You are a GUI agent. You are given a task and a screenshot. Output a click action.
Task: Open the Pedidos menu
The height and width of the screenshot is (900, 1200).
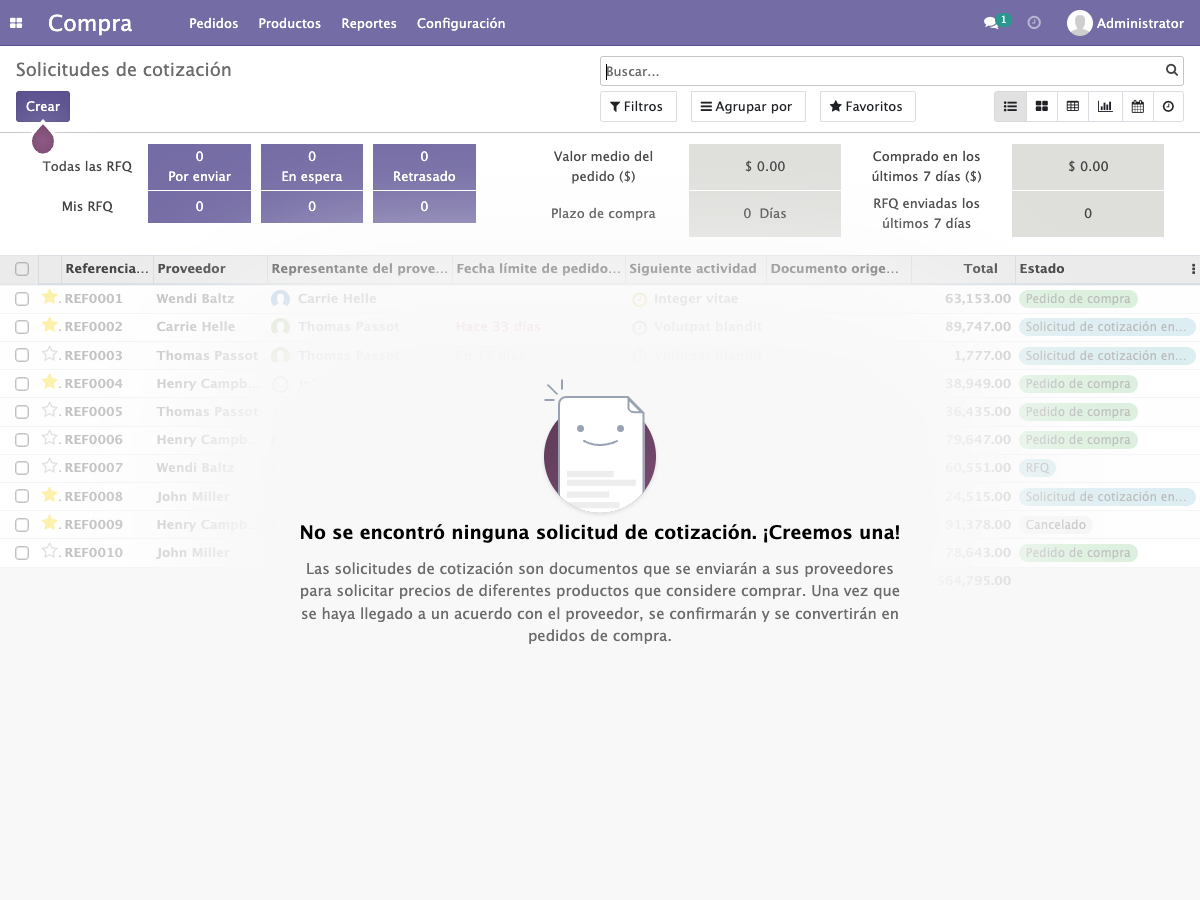[x=213, y=23]
